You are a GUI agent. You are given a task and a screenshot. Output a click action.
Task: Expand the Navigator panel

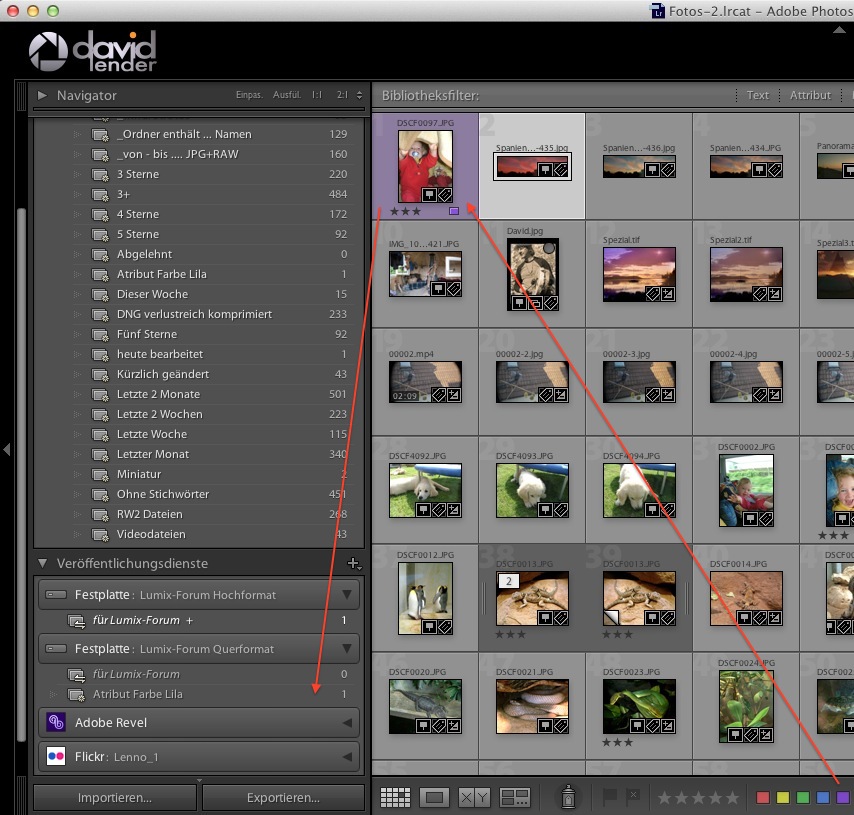[42, 96]
